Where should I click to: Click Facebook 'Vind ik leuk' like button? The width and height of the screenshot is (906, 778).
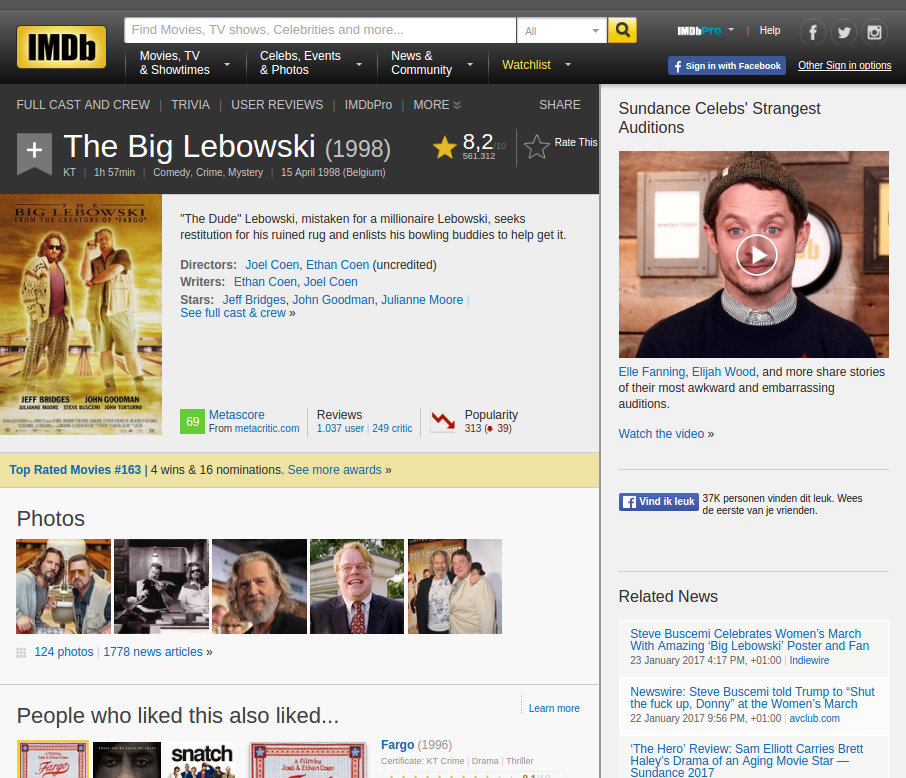point(657,502)
